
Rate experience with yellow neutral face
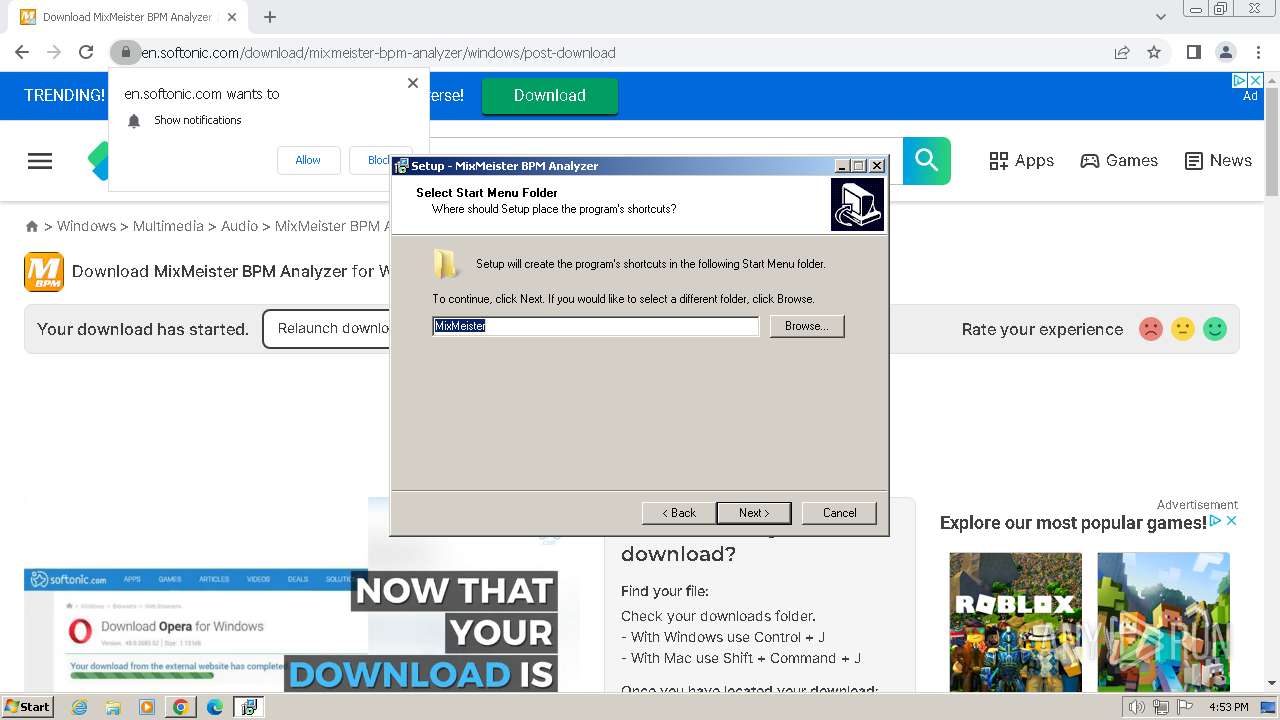(x=1183, y=329)
